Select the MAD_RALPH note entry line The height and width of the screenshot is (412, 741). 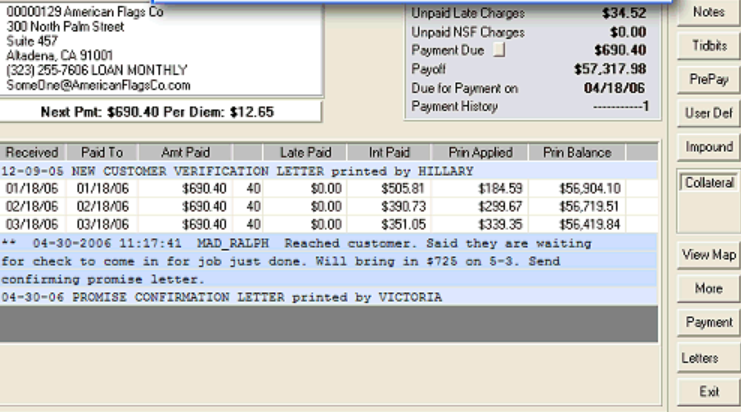[328, 243]
